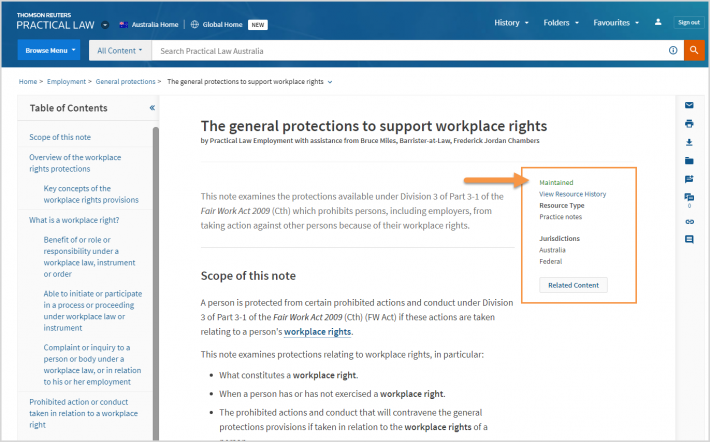710x442 pixels.
Task: Click the Related Content button
Action: pyautogui.click(x=573, y=285)
